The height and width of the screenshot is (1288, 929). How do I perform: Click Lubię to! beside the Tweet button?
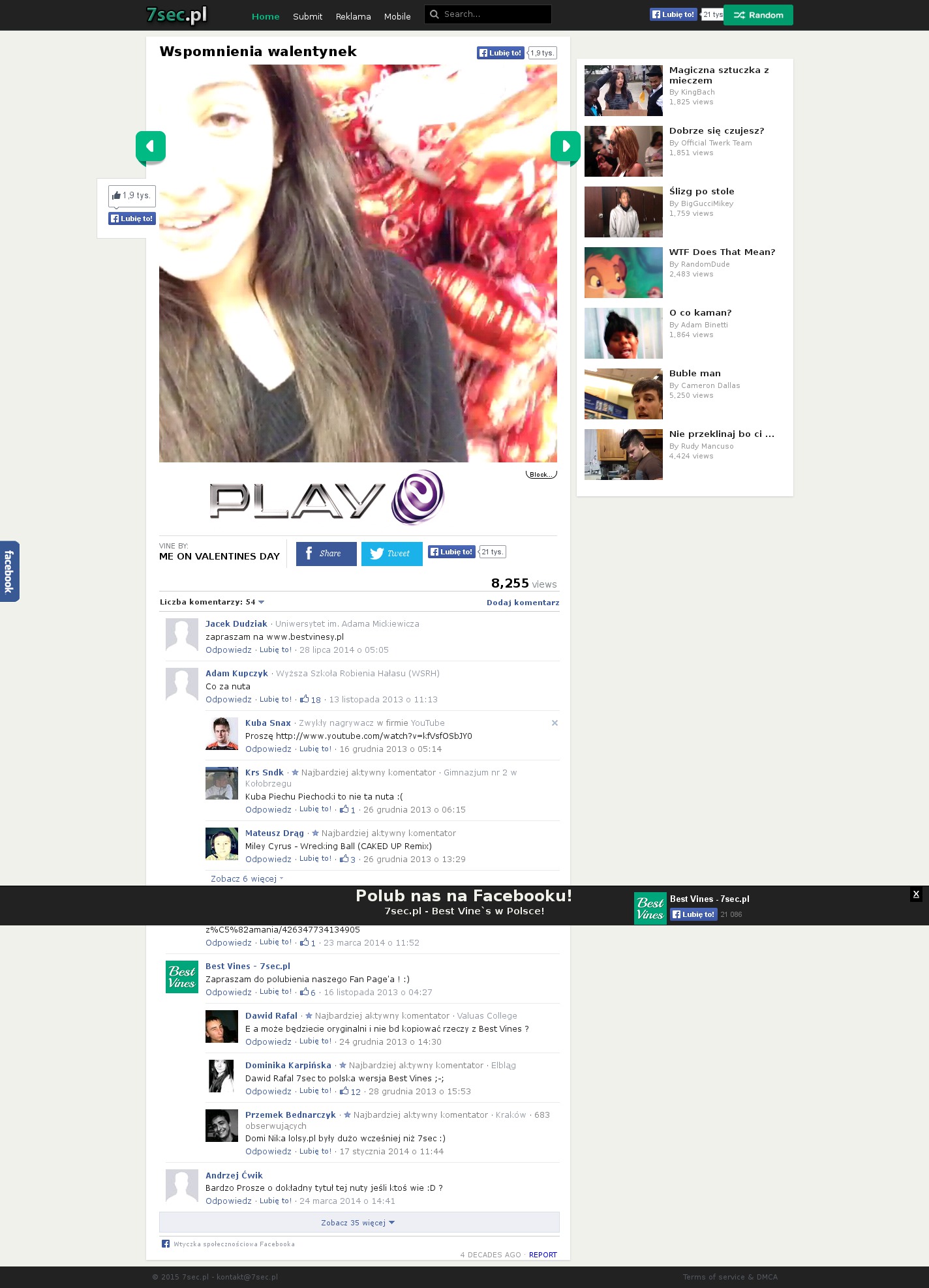click(x=451, y=552)
